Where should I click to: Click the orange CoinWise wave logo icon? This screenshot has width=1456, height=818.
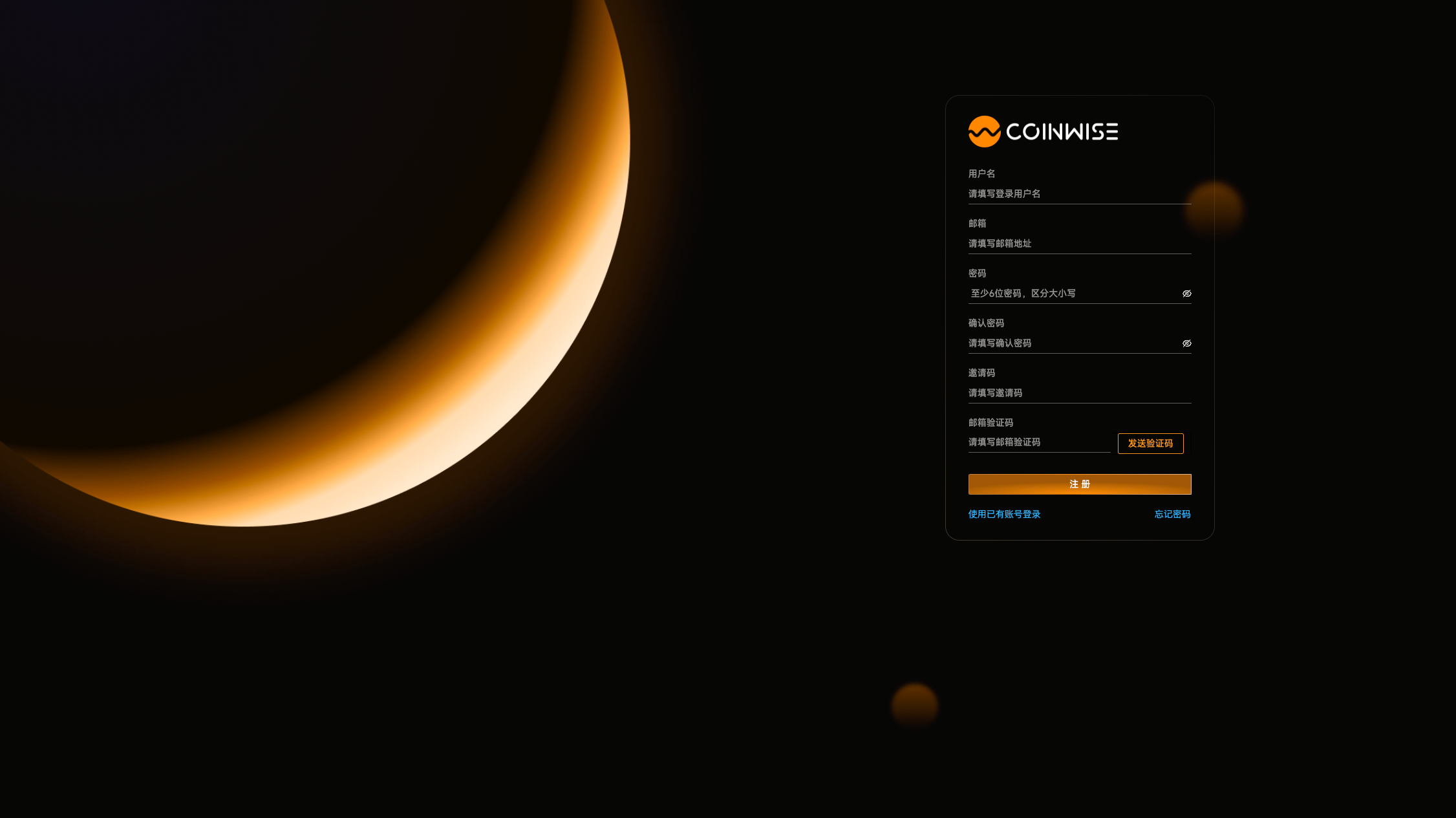coord(984,132)
